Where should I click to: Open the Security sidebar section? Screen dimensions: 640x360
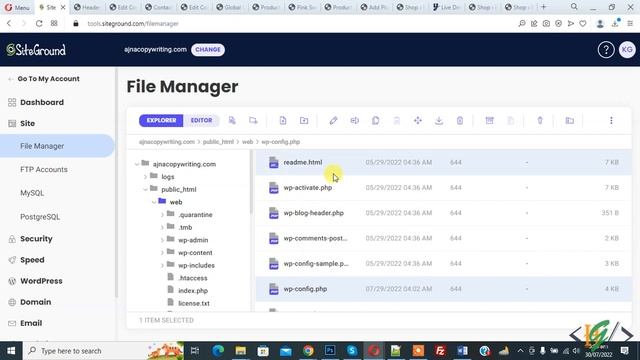(x=36, y=239)
